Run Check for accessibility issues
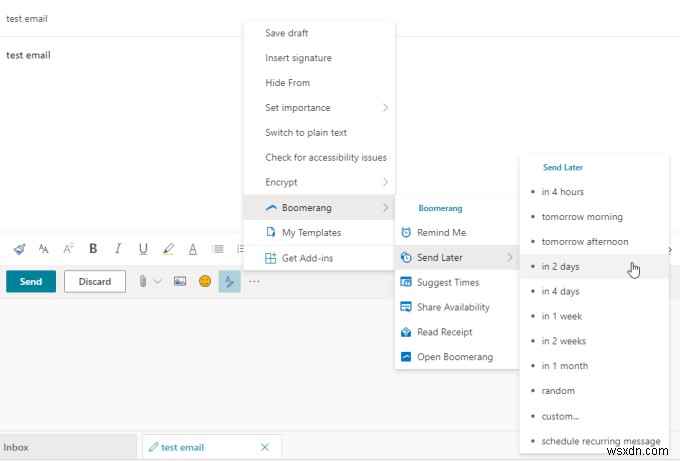The image size is (680, 461). 319,157
